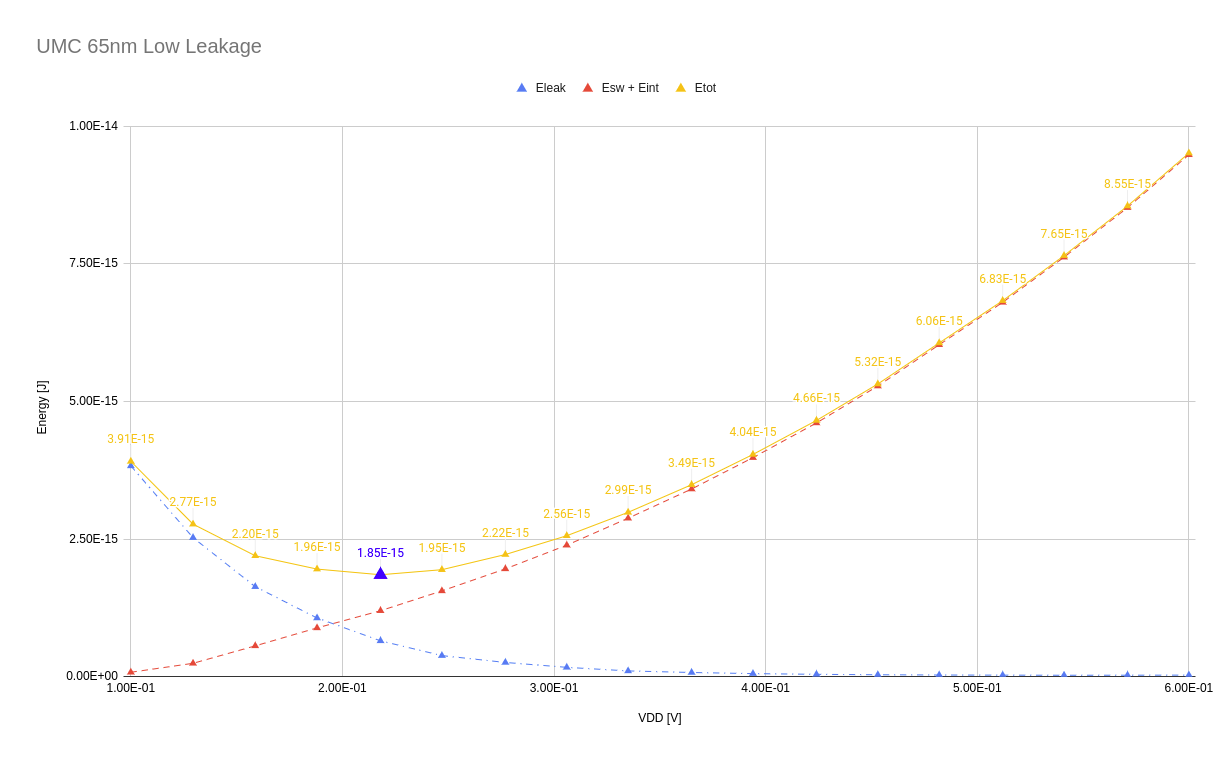Select the Etot legend text

point(705,88)
